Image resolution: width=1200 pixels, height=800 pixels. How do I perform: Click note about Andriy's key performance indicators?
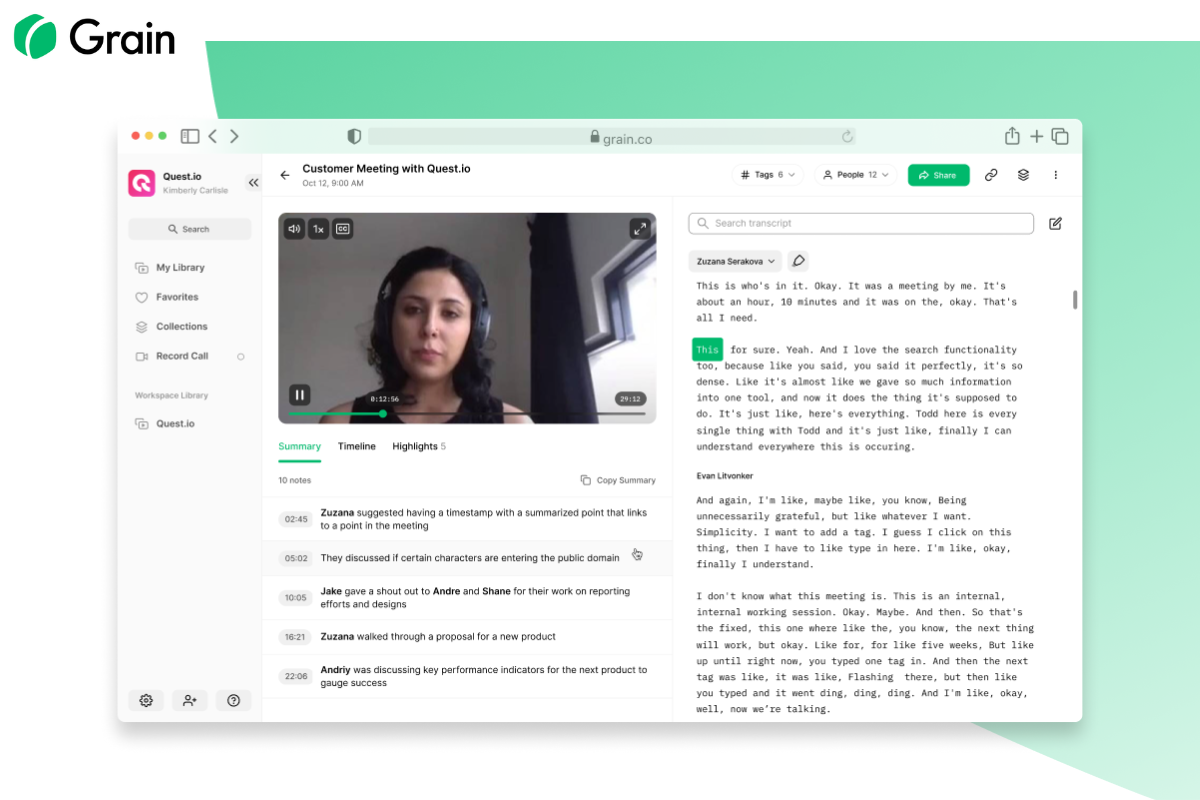467,677
